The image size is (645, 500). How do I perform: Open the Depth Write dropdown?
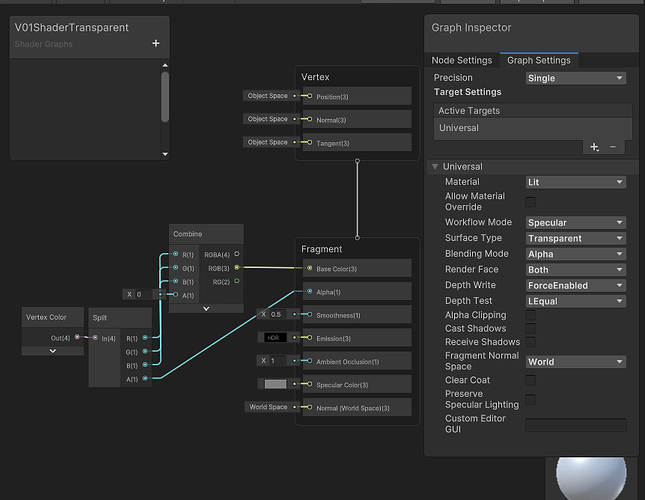[x=576, y=285]
